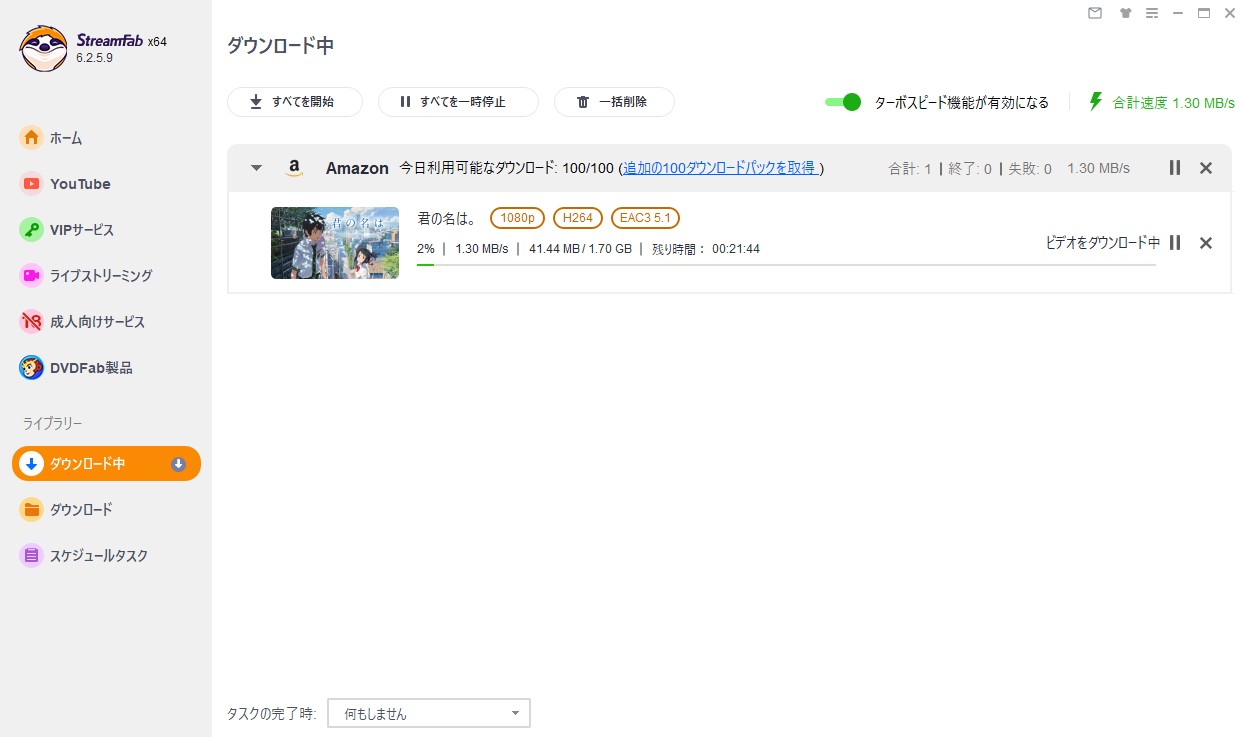Open the タスクの完了時 dropdown

[x=428, y=713]
